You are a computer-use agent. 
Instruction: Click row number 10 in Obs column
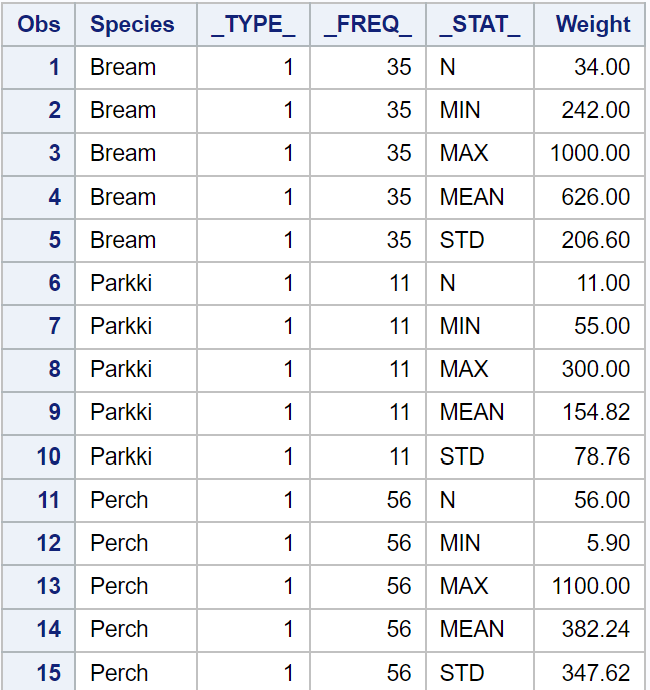coord(39,456)
